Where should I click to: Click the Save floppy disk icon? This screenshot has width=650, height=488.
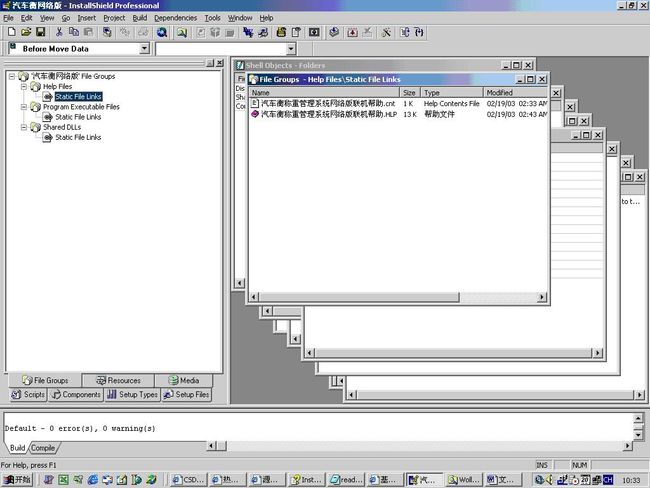point(40,32)
